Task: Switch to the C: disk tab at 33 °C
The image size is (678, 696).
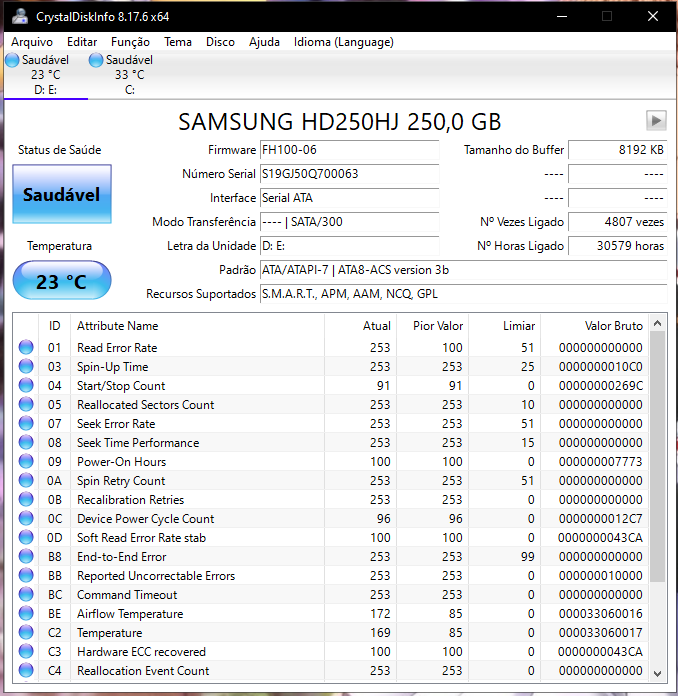Action: click(x=129, y=75)
